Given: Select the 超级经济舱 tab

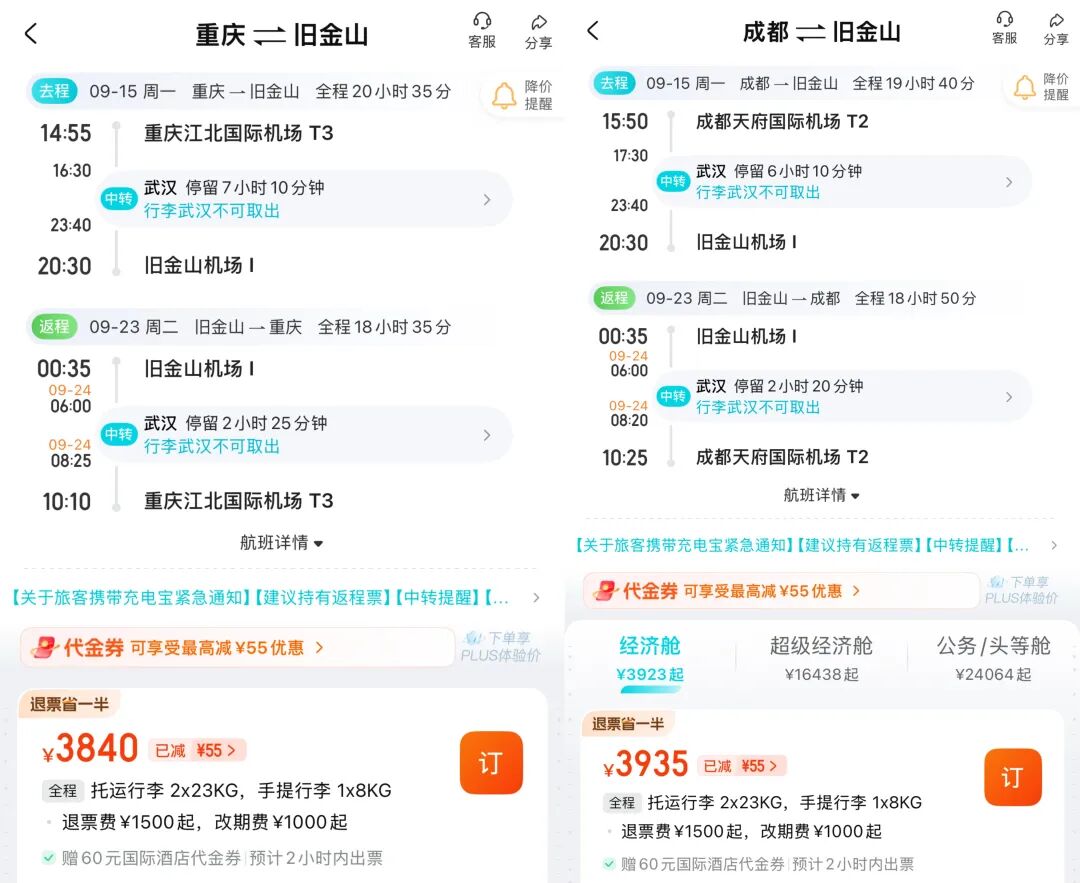Looking at the screenshot, I should pyautogui.click(x=822, y=658).
